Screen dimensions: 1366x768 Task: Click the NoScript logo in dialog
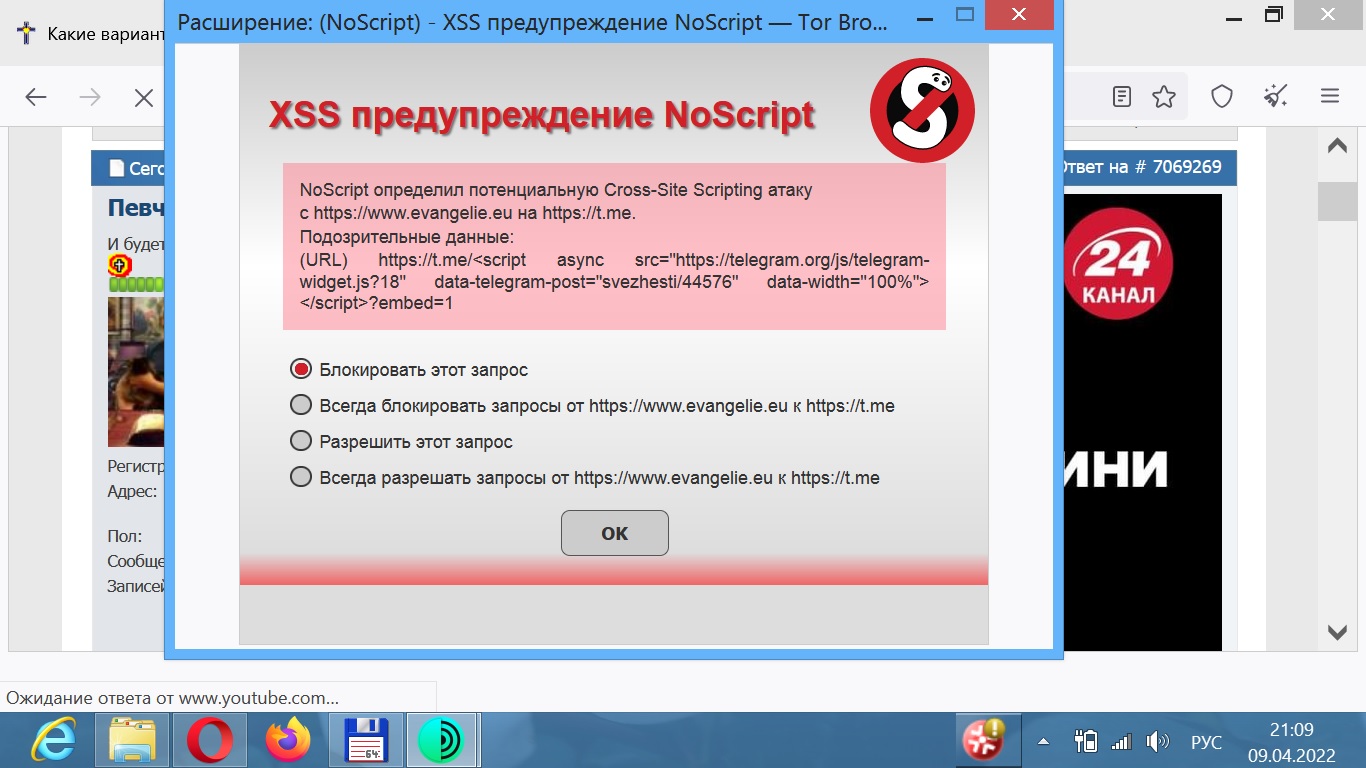point(922,110)
